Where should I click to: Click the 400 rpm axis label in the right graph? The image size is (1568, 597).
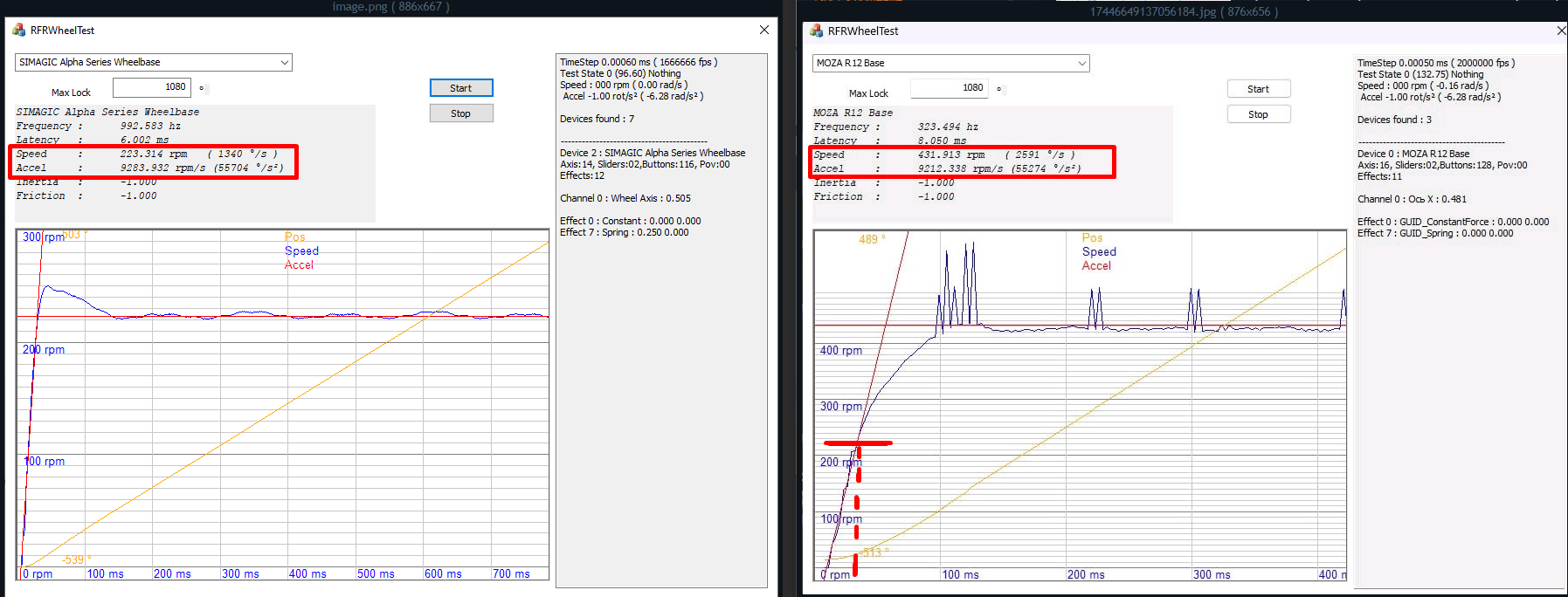[x=841, y=350]
